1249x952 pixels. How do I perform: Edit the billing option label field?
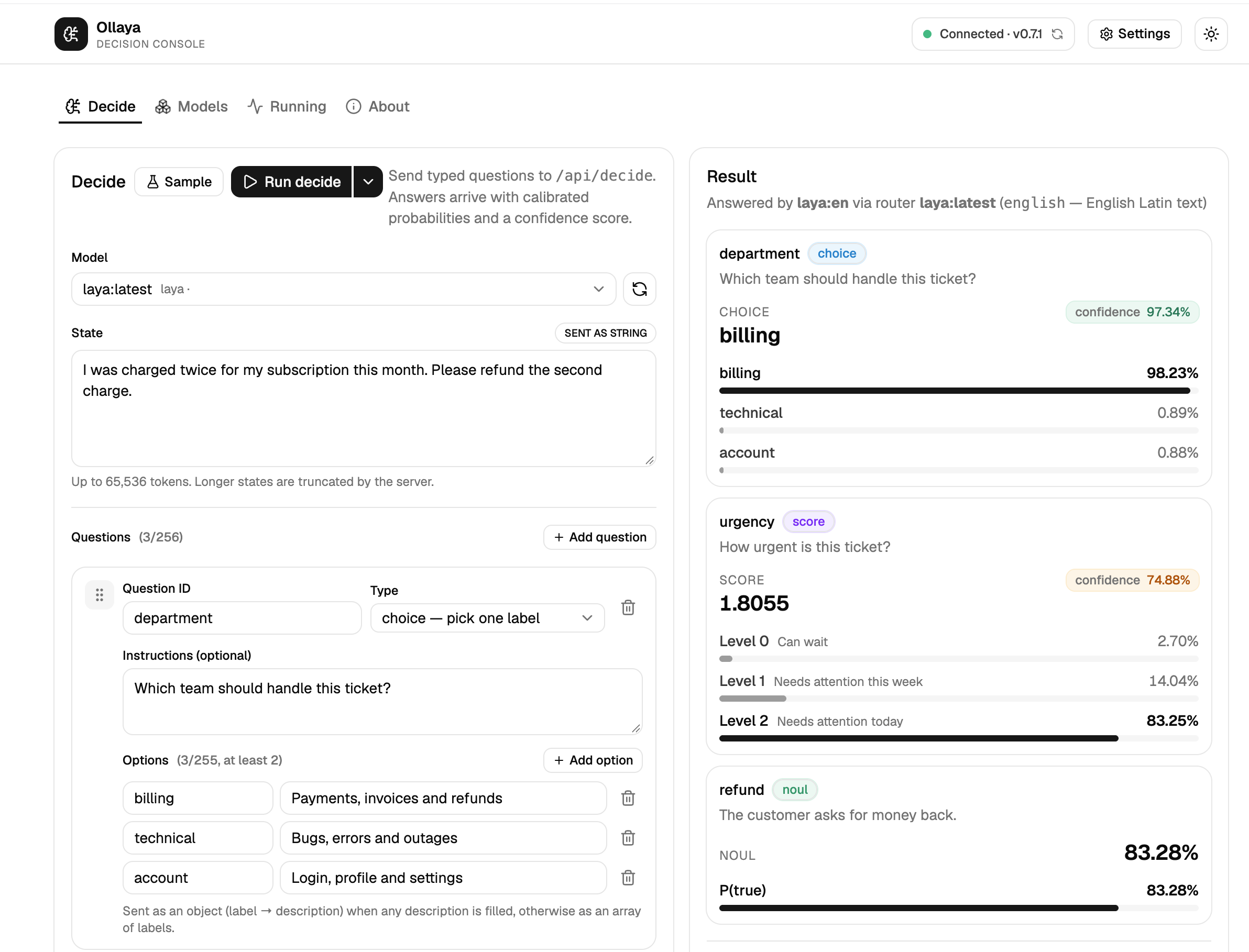click(x=198, y=799)
